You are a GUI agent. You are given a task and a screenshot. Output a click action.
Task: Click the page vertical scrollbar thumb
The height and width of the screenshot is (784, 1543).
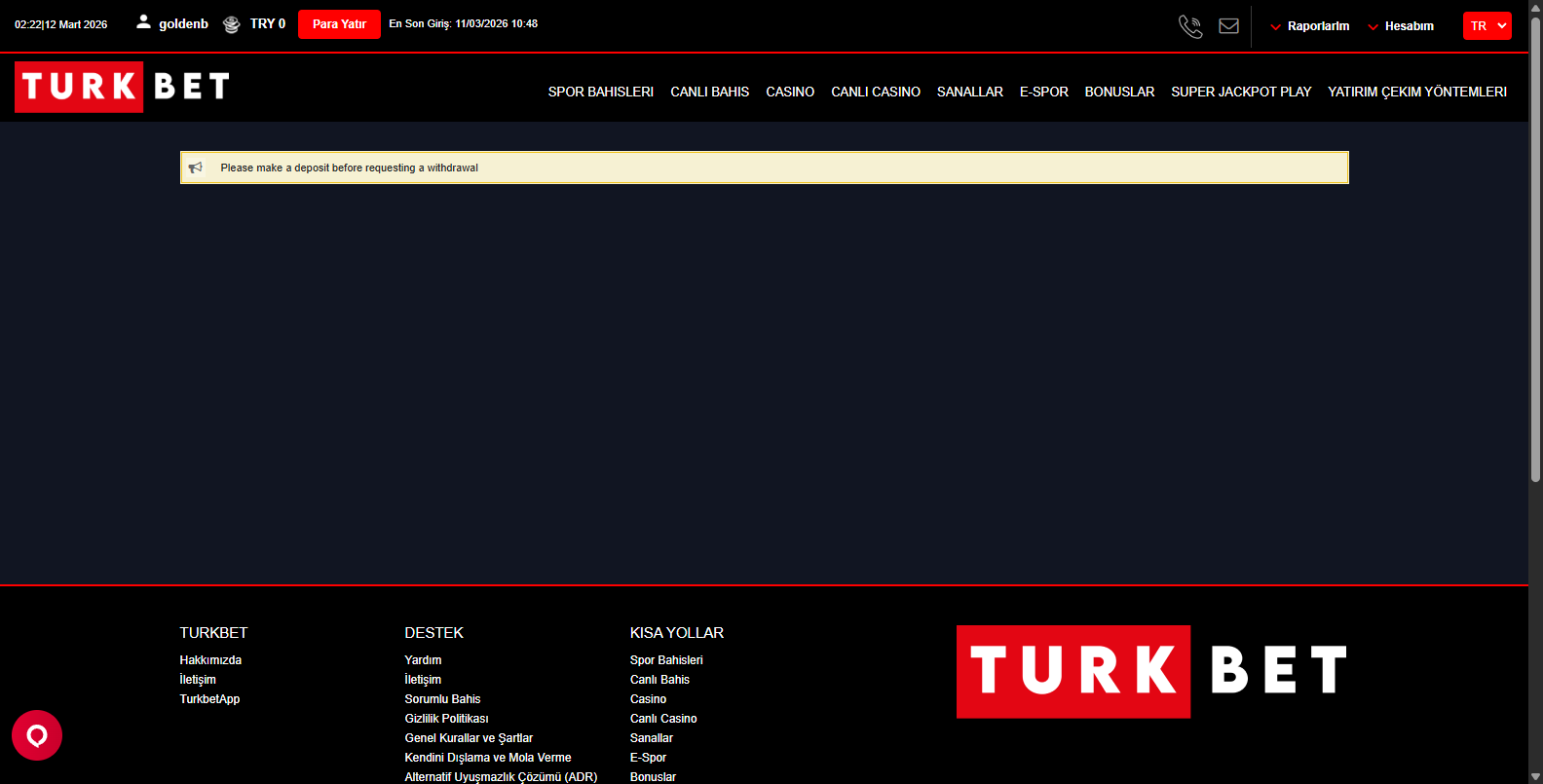[1535, 250]
